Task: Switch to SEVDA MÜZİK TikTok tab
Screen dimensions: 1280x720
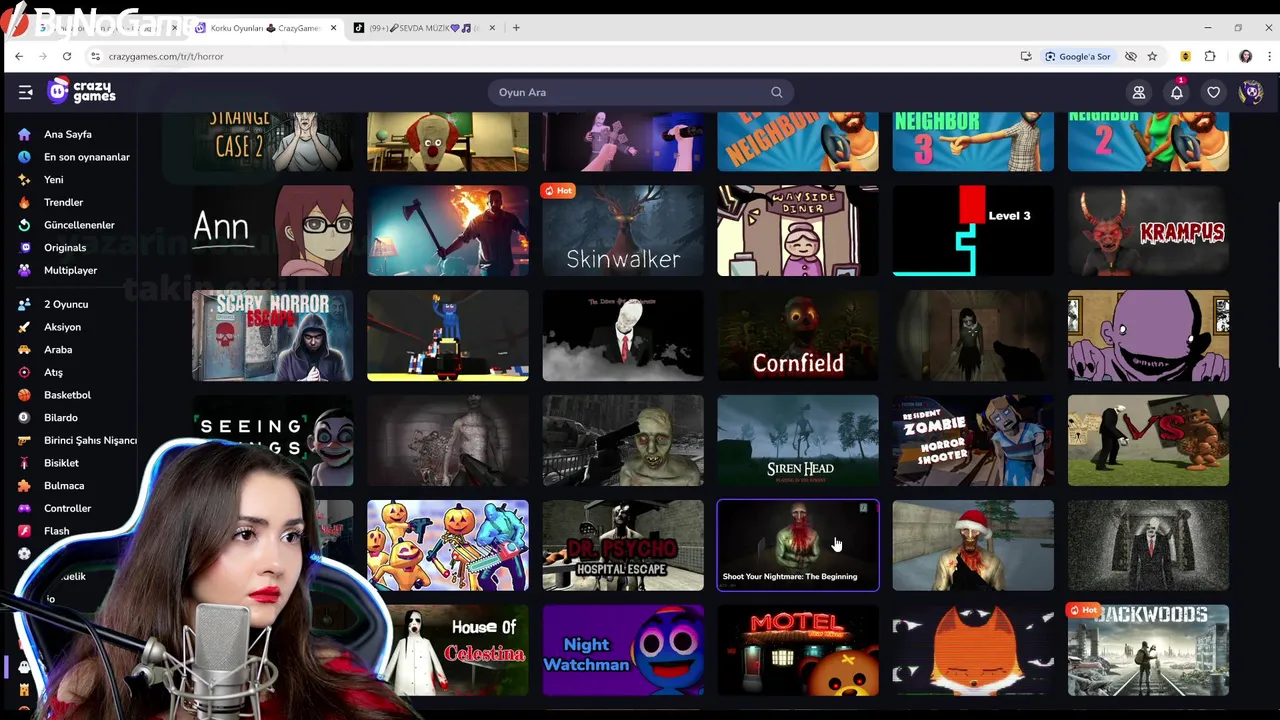Action: [425, 28]
